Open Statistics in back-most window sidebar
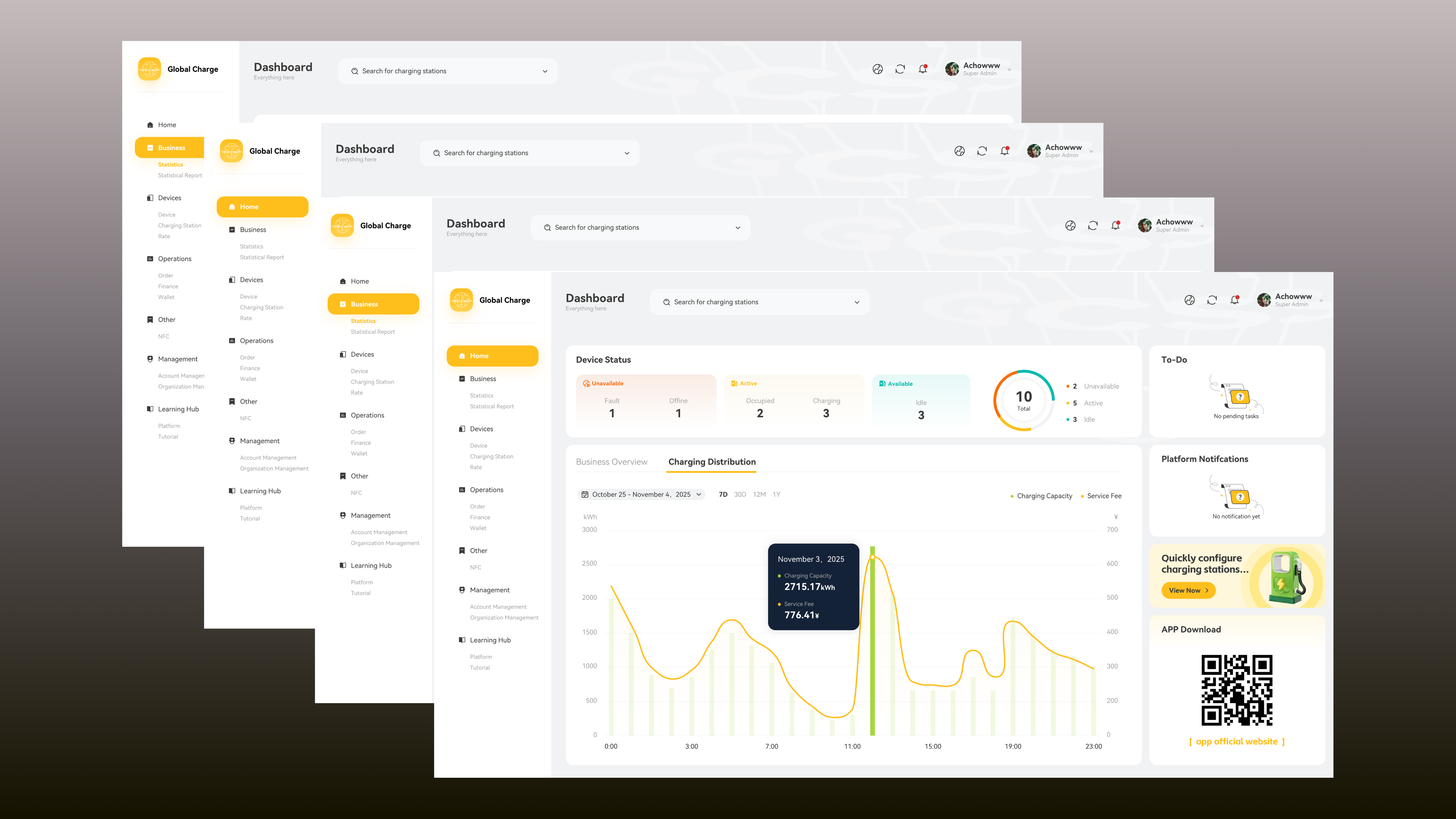This screenshot has width=1456, height=819. tap(170, 165)
